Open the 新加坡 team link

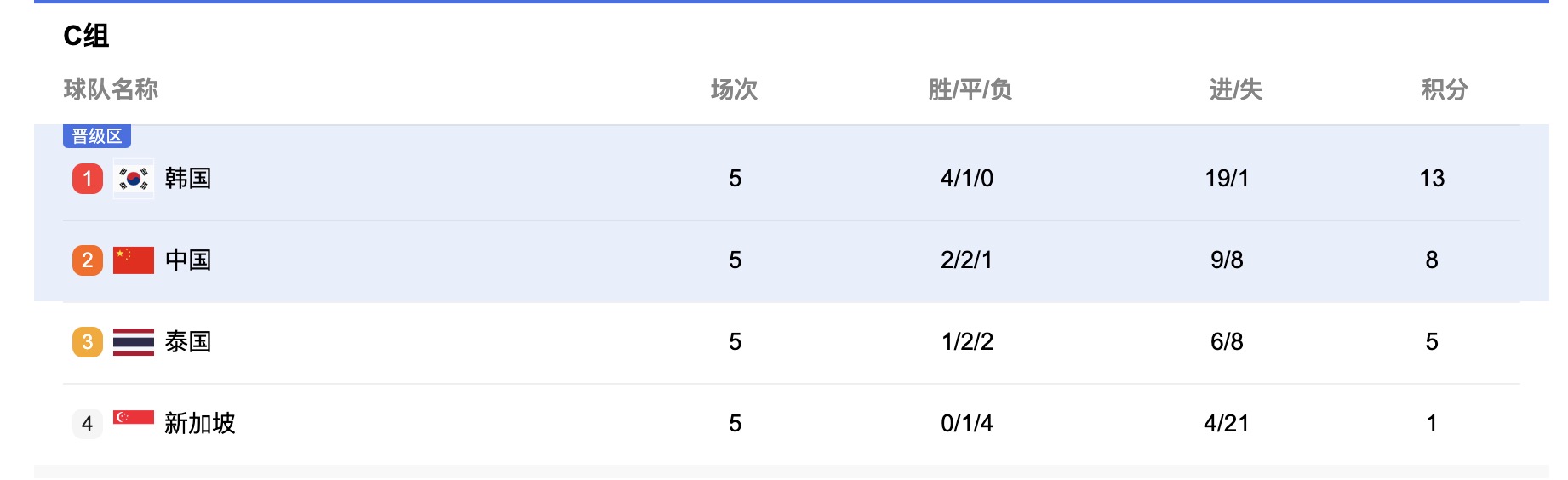(200, 424)
